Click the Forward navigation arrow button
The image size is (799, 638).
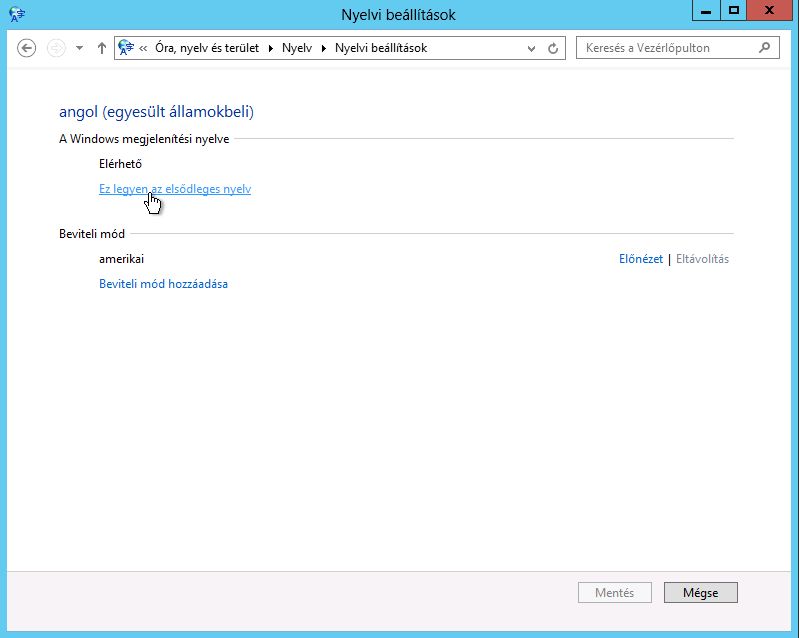[x=56, y=48]
